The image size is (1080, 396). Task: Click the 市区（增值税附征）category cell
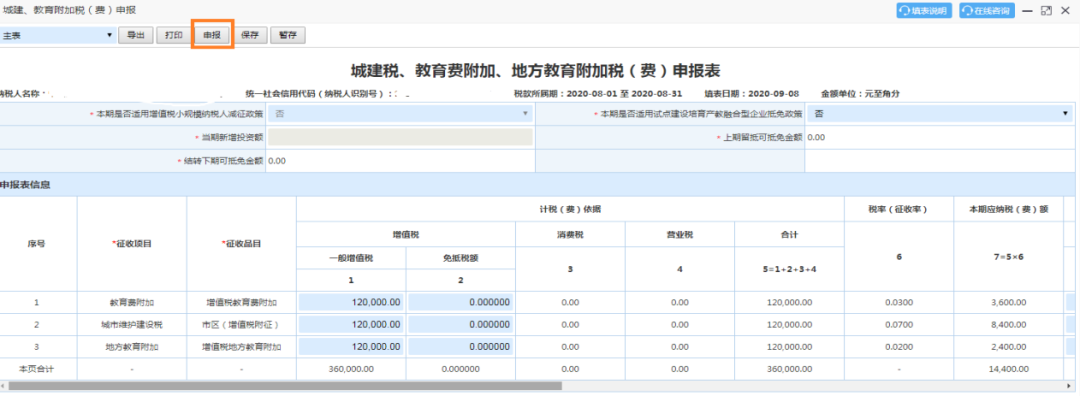242,324
